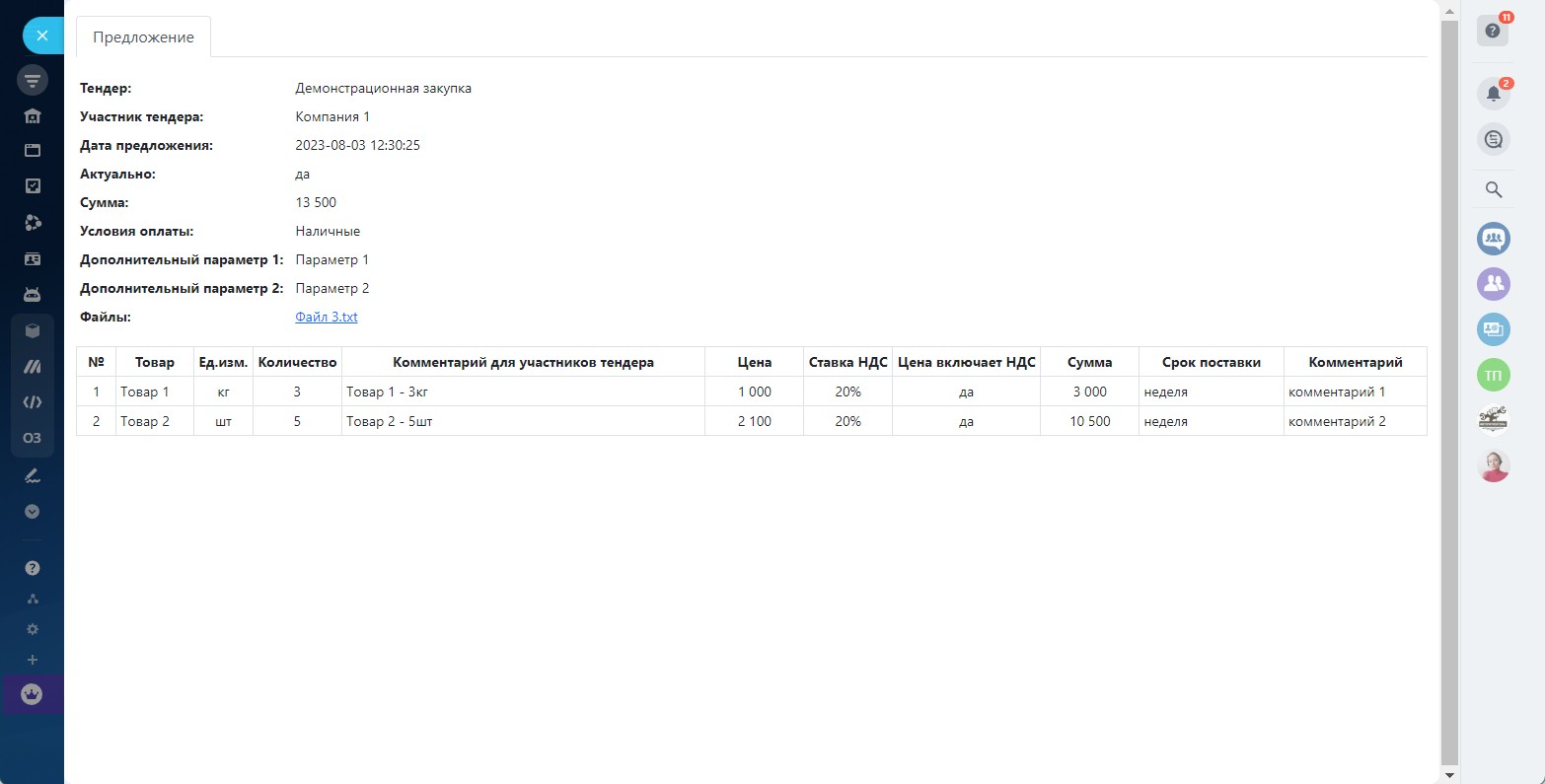Open the user photo avatar in right panel
The height and width of the screenshot is (784, 1545).
pyautogui.click(x=1493, y=465)
